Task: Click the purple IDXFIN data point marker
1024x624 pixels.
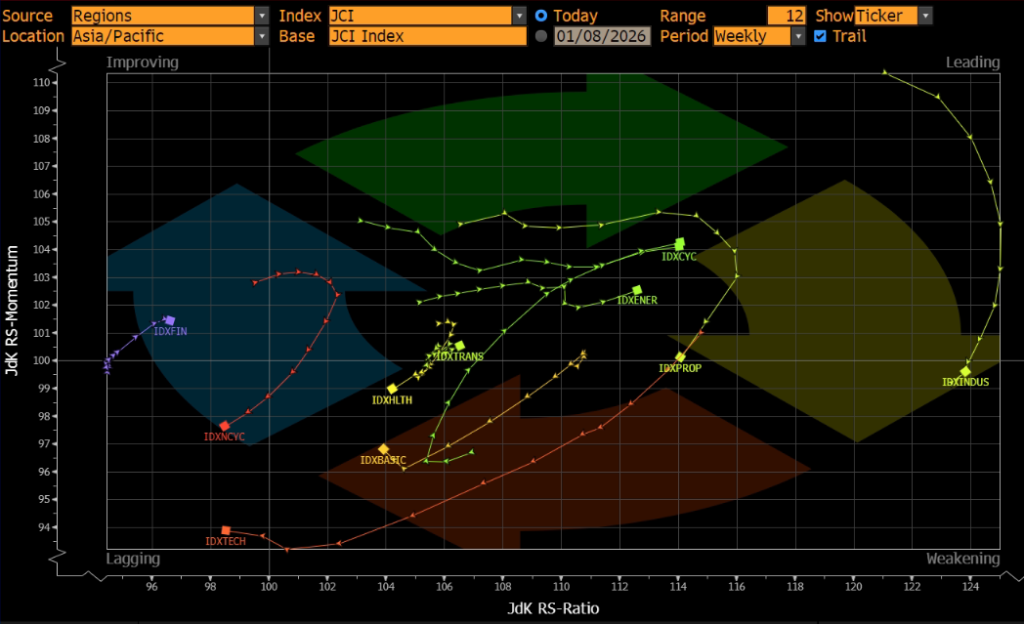Action: (x=170, y=321)
